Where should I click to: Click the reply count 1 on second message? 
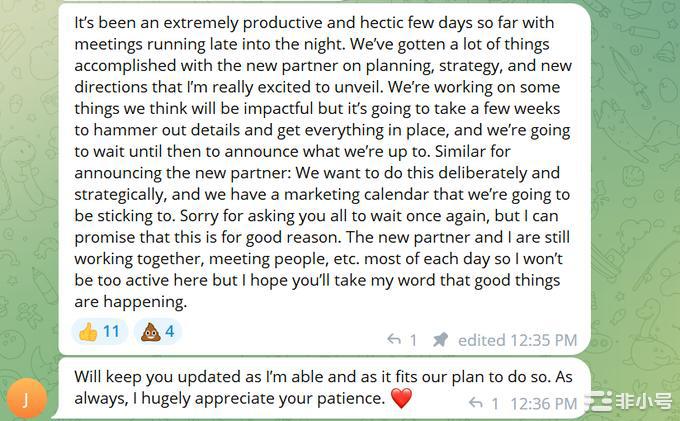(495, 403)
